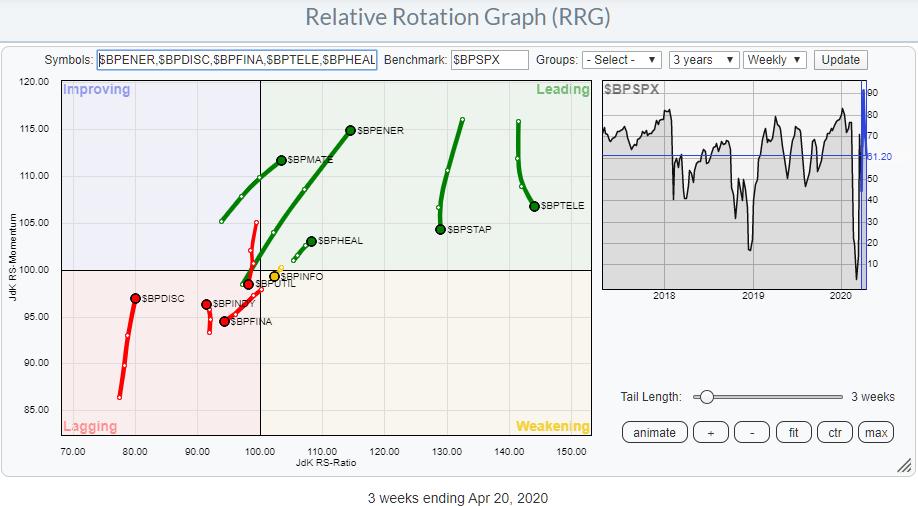
Task: Zoom out with the minus button
Action: 751,433
